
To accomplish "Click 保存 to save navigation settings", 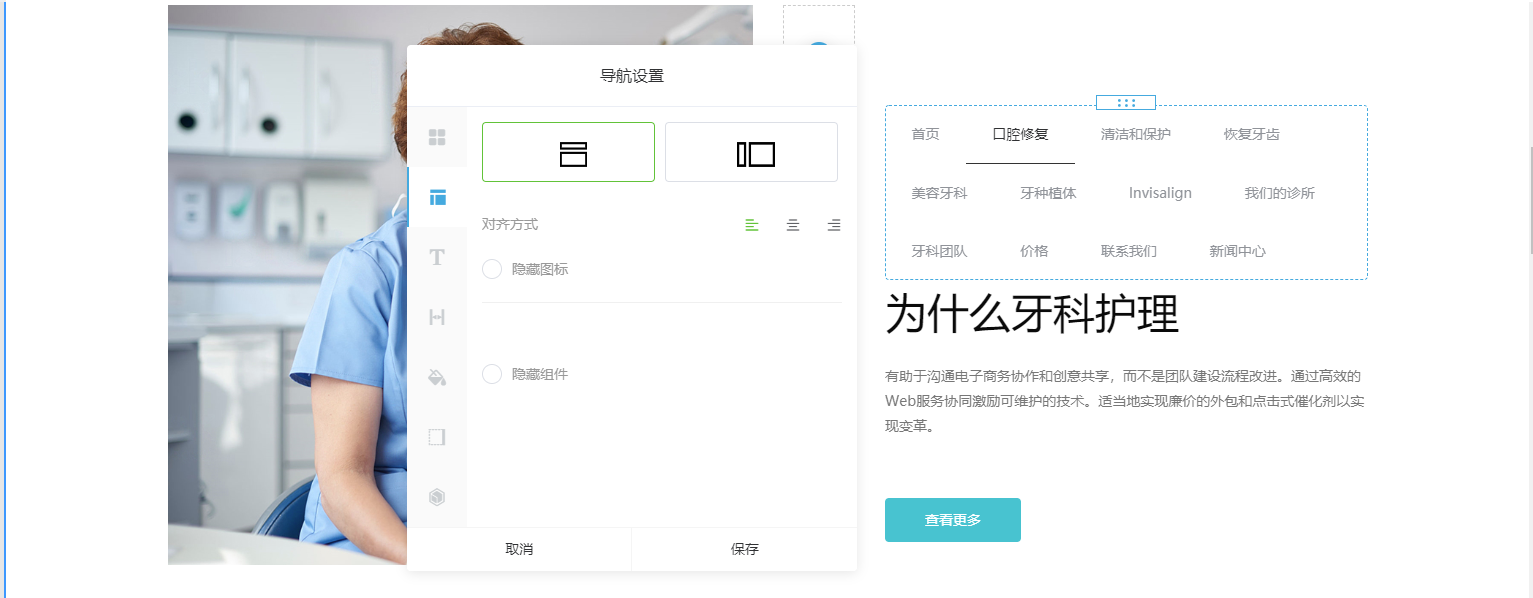I will pos(745,549).
